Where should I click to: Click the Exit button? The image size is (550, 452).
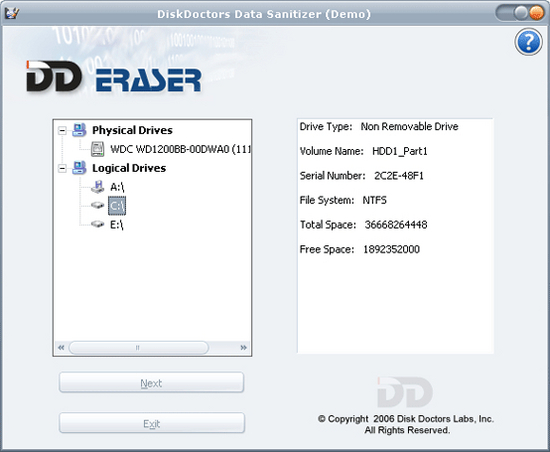coord(152,423)
